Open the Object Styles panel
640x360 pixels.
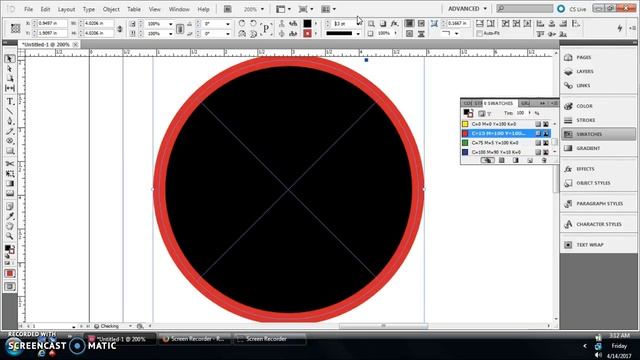[x=598, y=183]
